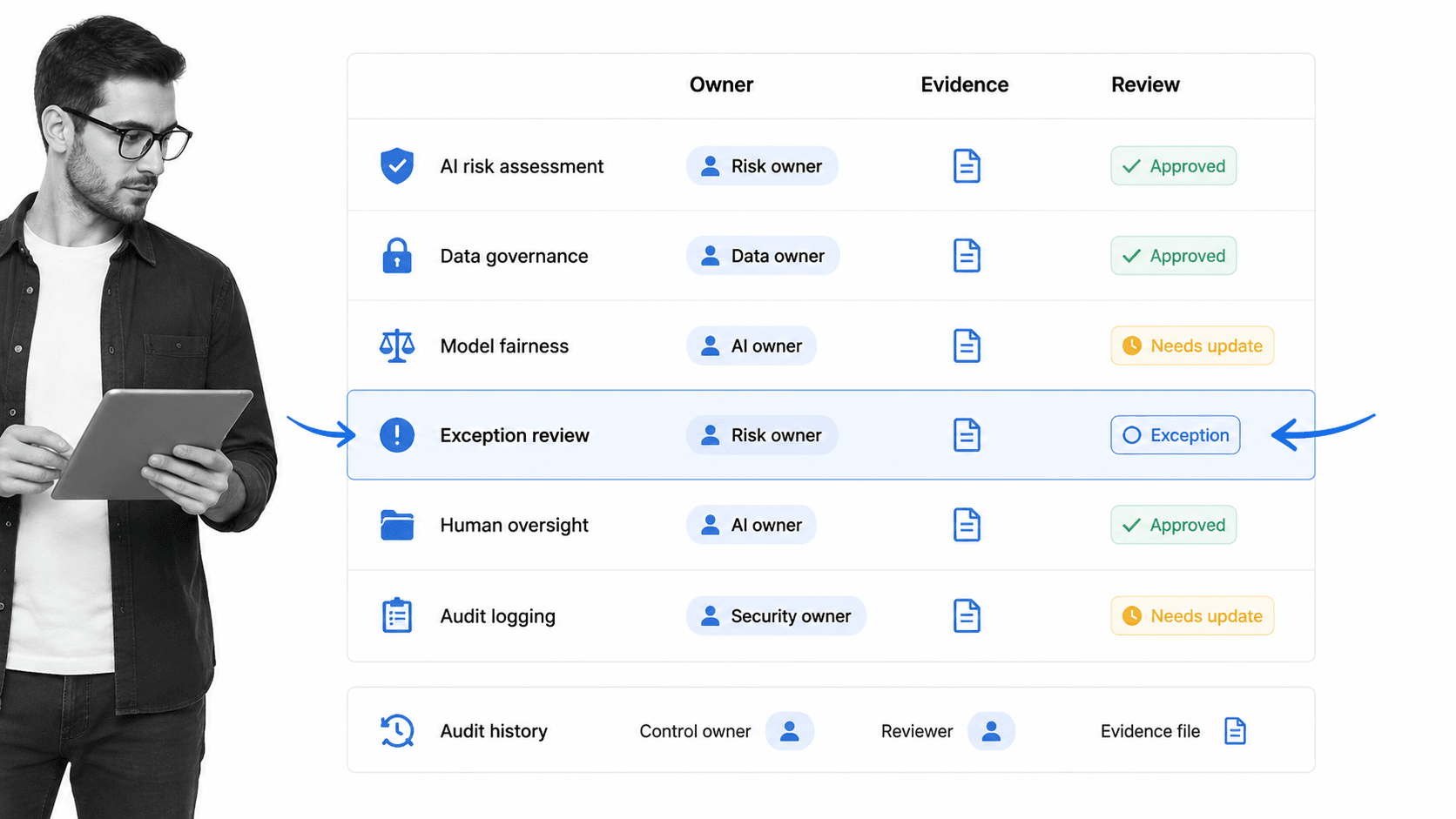The height and width of the screenshot is (819, 1456).
Task: Click Needs update badge for Audit logging
Action: pyautogui.click(x=1192, y=615)
